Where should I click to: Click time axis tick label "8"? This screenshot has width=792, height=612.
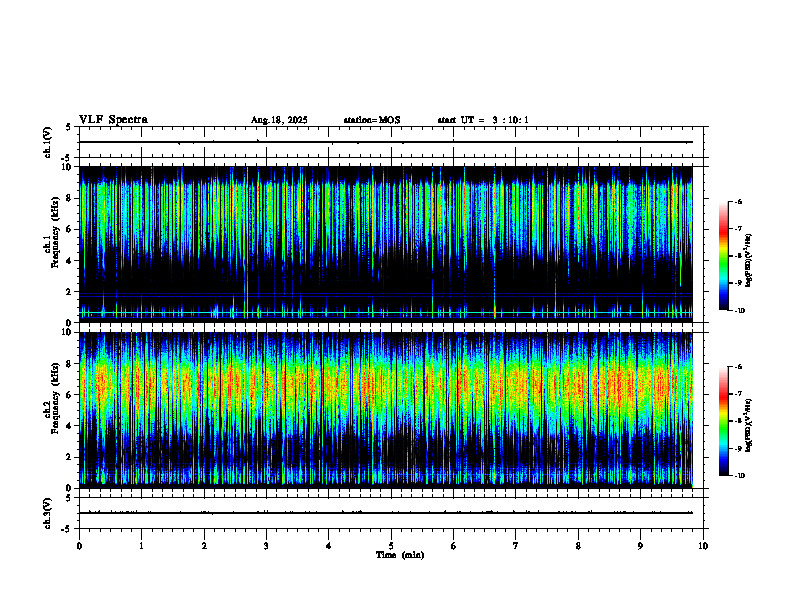point(578,546)
